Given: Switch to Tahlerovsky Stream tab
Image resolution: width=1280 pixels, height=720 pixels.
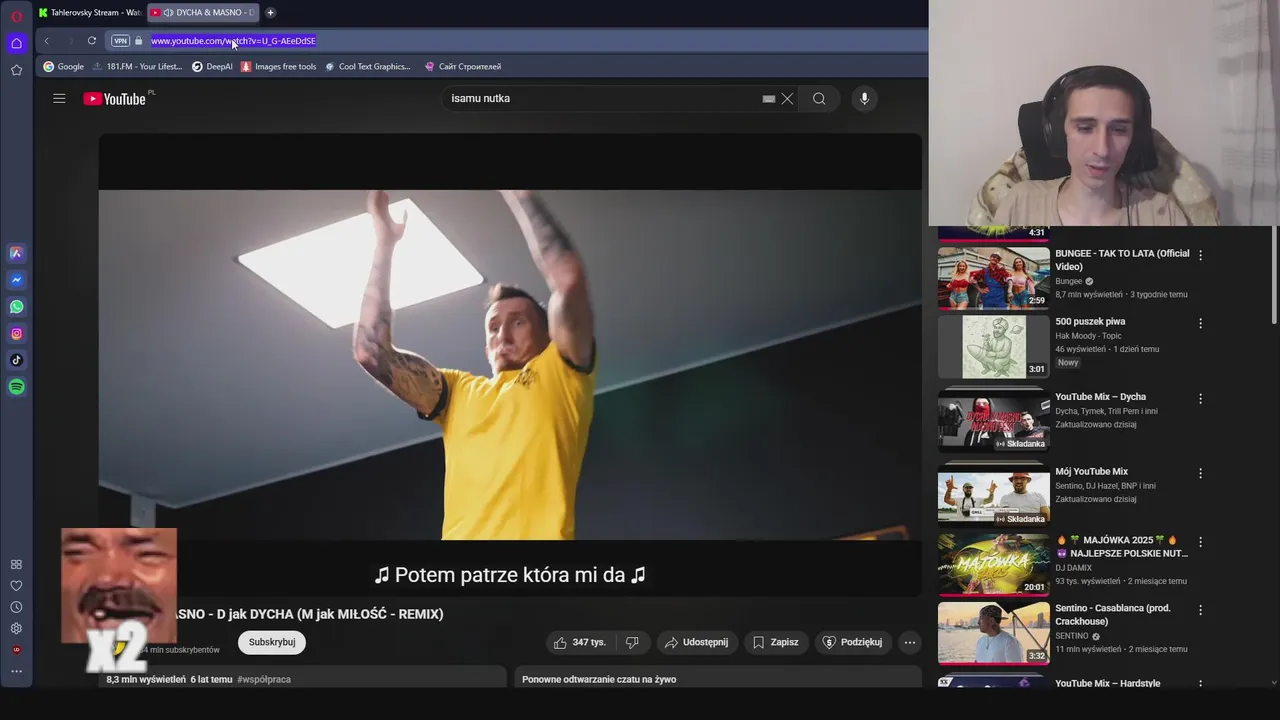Looking at the screenshot, I should (x=90, y=13).
